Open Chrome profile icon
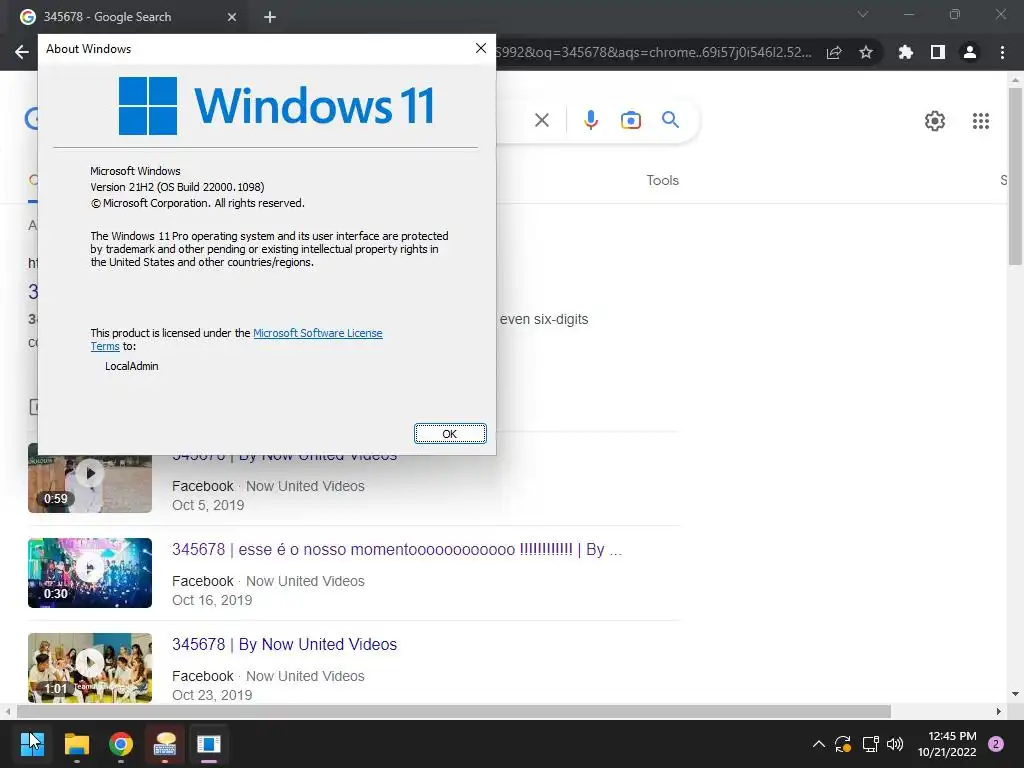The image size is (1024, 768). pos(970,52)
